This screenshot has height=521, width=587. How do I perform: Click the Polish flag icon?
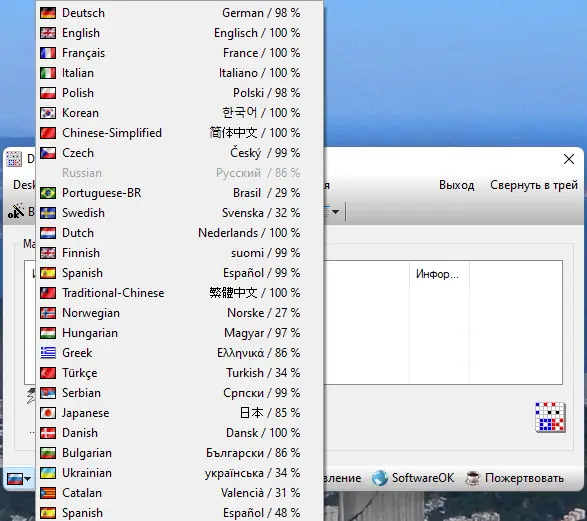point(48,93)
